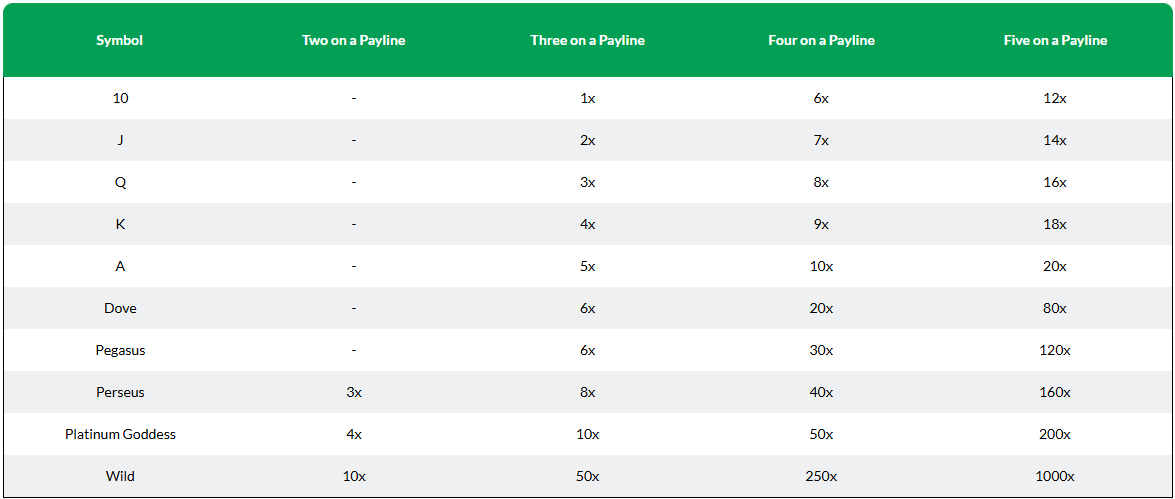Screen dimensions: 1175x499
Task: Click the Platinum Goddess symbol name
Action: click(120, 434)
